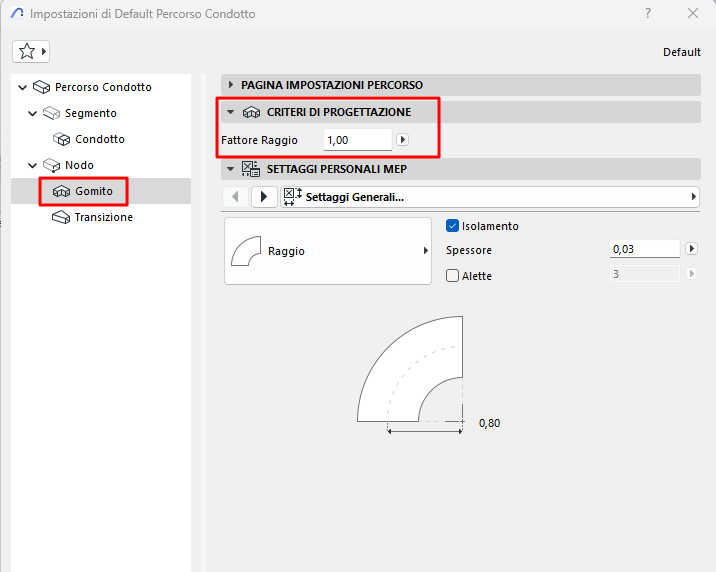
Task: Click the disabled Alette count field
Action: coord(645,274)
